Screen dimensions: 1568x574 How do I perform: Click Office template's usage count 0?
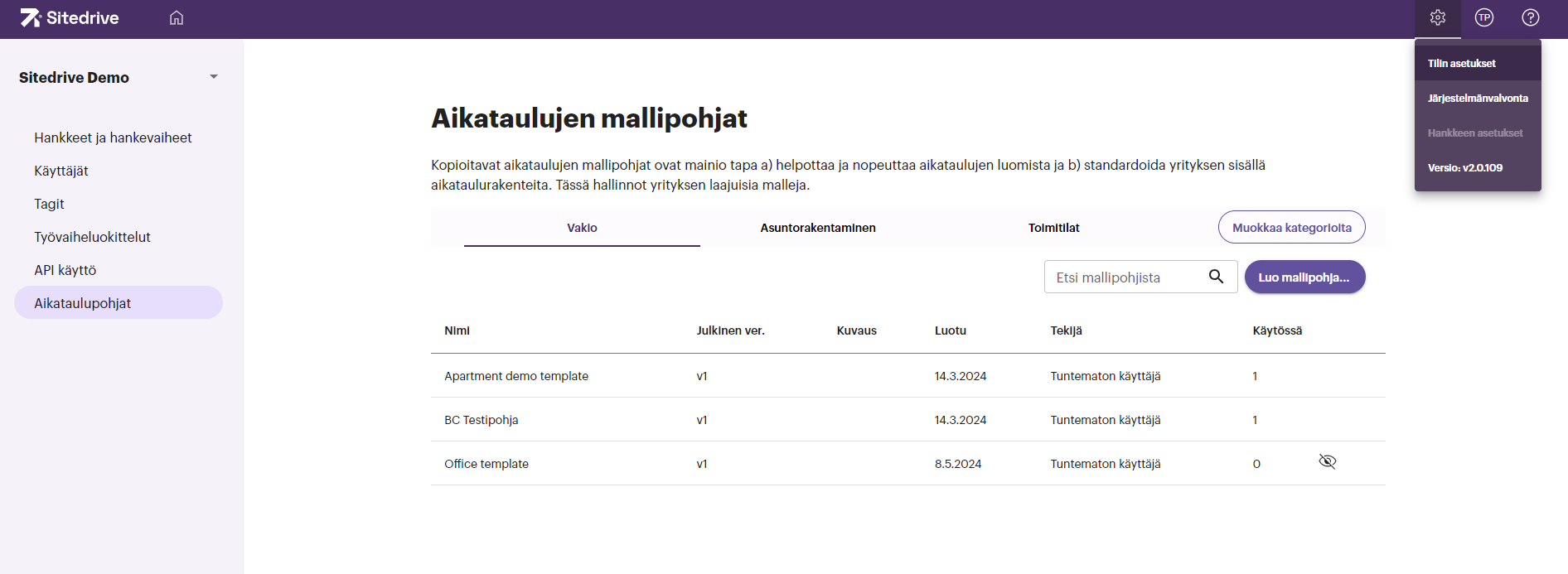[x=1256, y=464]
